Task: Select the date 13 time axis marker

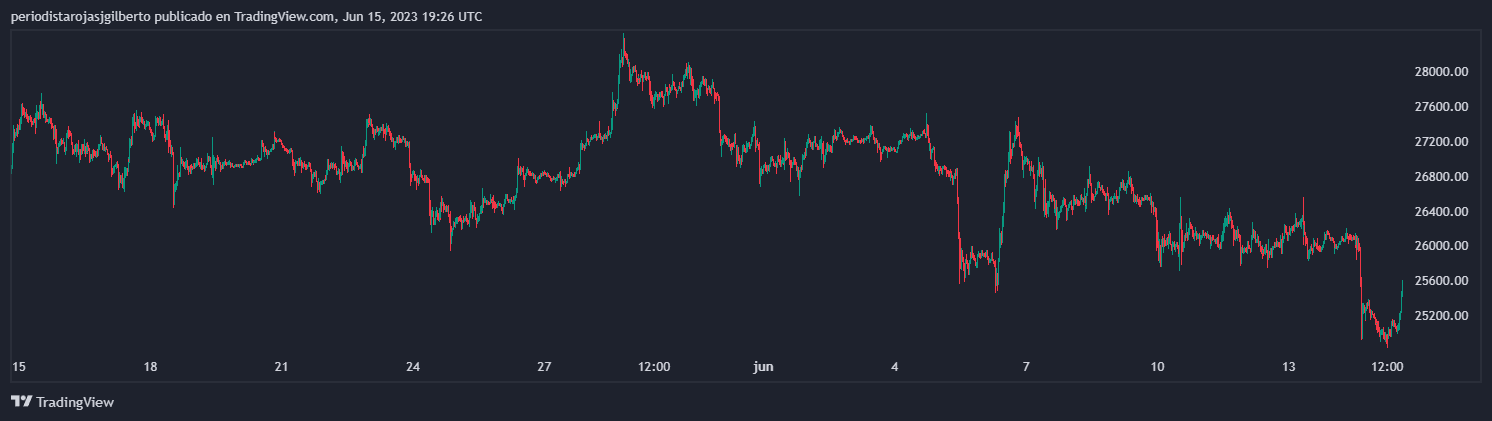Action: (x=1289, y=367)
